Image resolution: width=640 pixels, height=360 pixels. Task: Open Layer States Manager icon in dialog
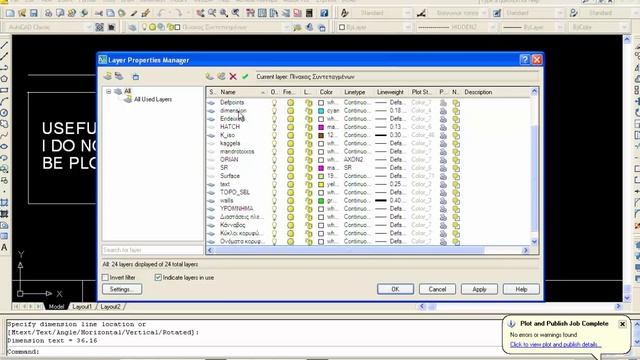pos(136,76)
